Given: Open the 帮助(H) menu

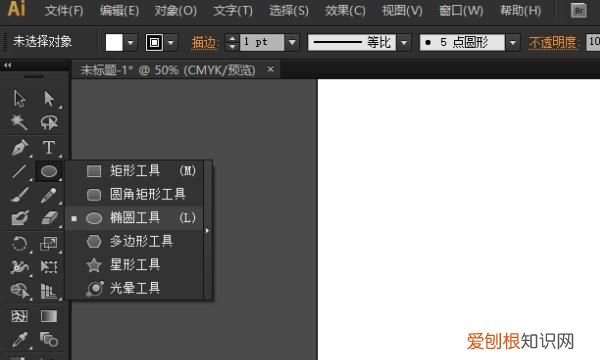Looking at the screenshot, I should pyautogui.click(x=520, y=11).
